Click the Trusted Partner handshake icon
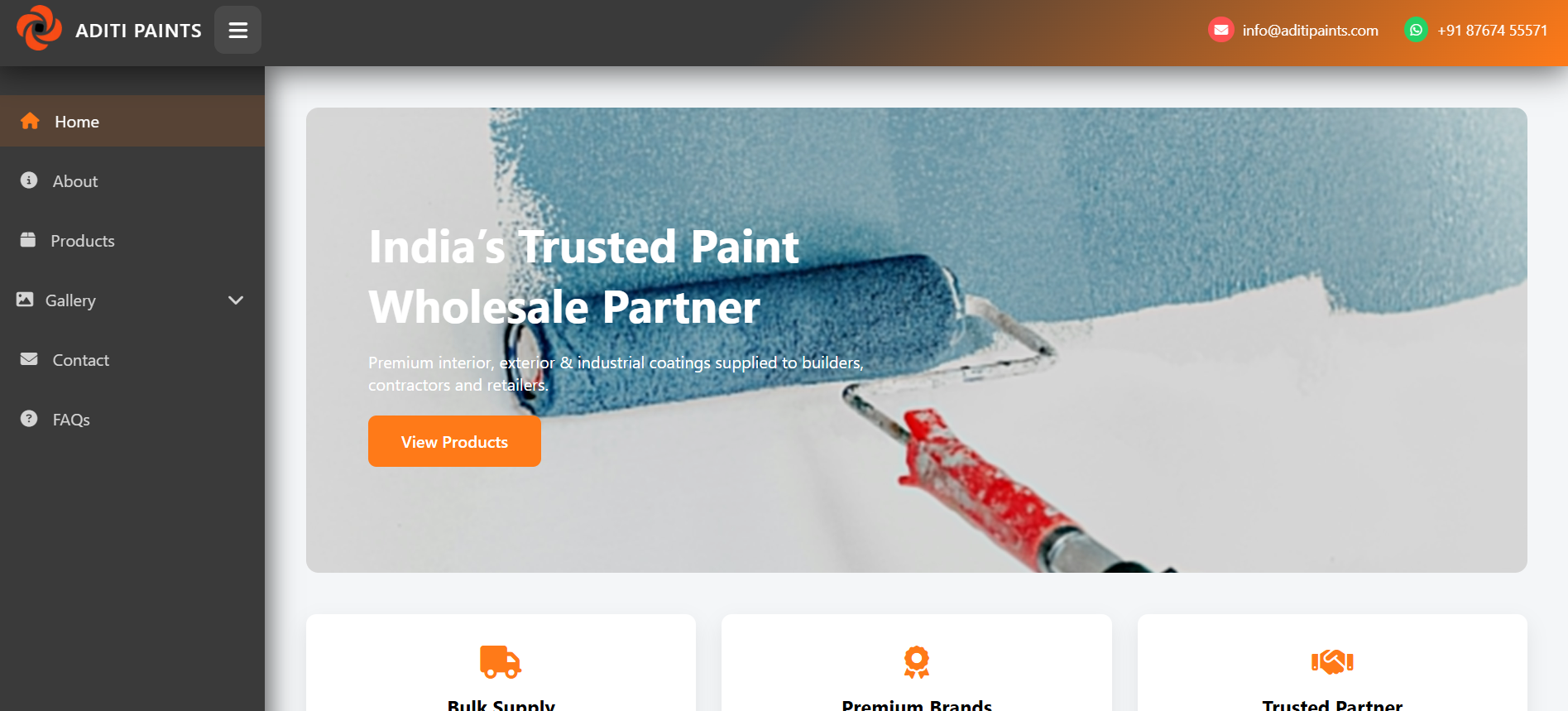The height and width of the screenshot is (711, 1568). tap(1332, 661)
